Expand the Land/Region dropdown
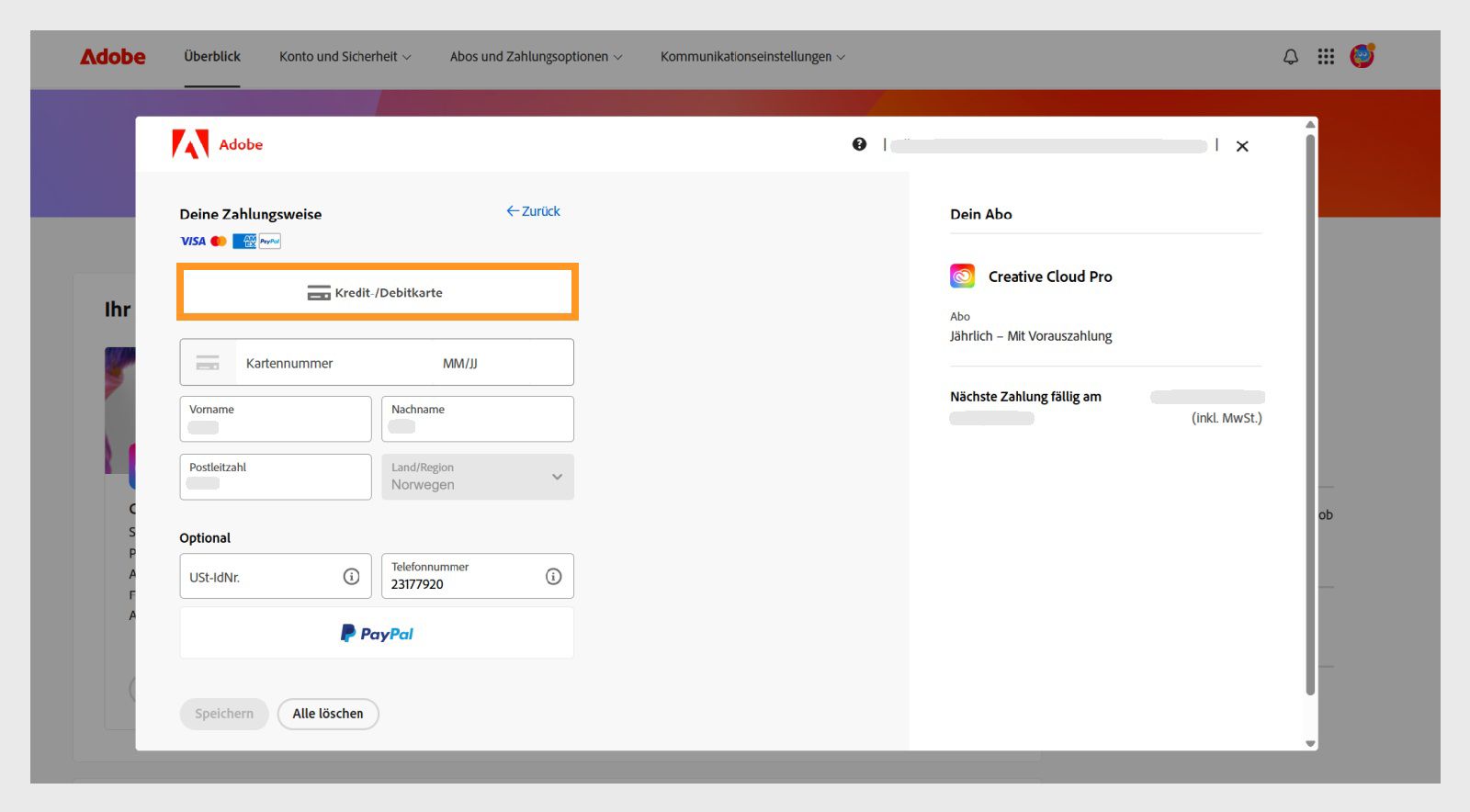Viewport: 1470px width, 812px height. click(478, 477)
